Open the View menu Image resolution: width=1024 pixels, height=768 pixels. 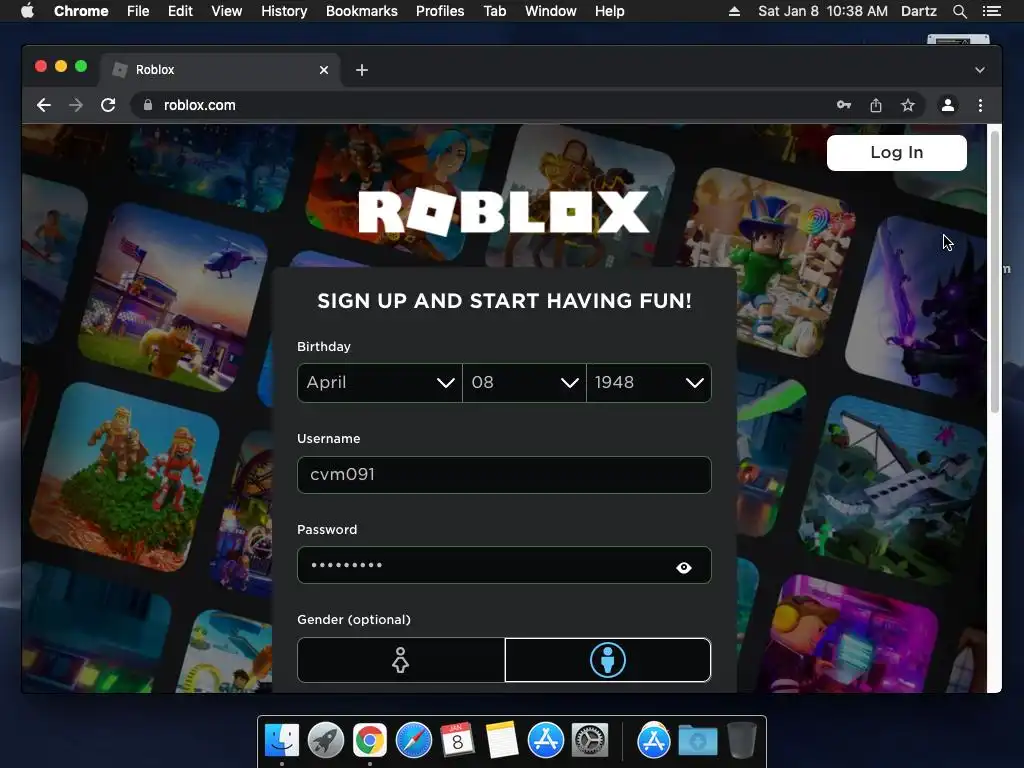pos(227,11)
